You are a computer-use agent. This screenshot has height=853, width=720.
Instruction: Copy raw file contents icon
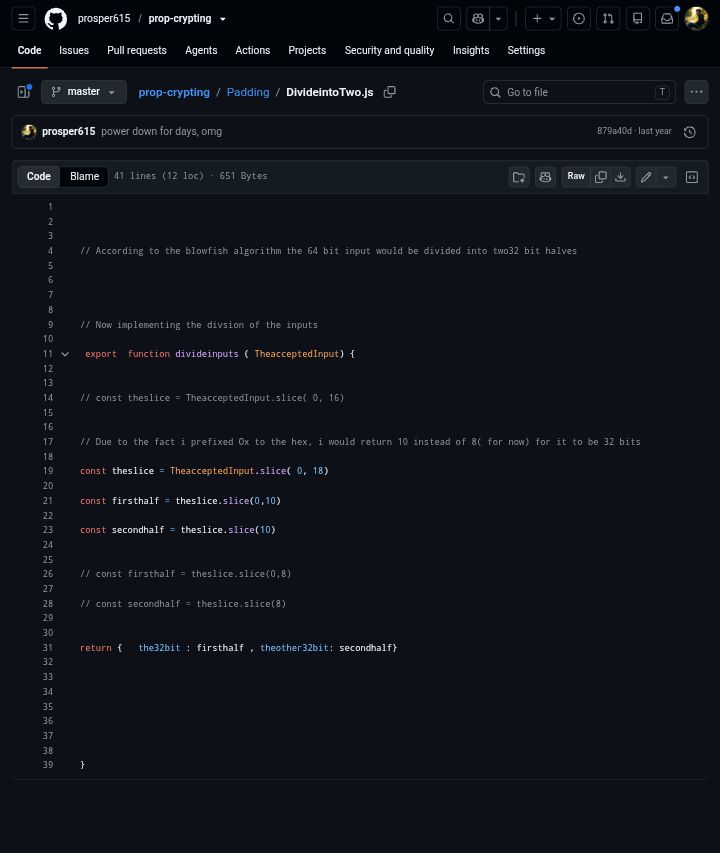click(x=601, y=177)
